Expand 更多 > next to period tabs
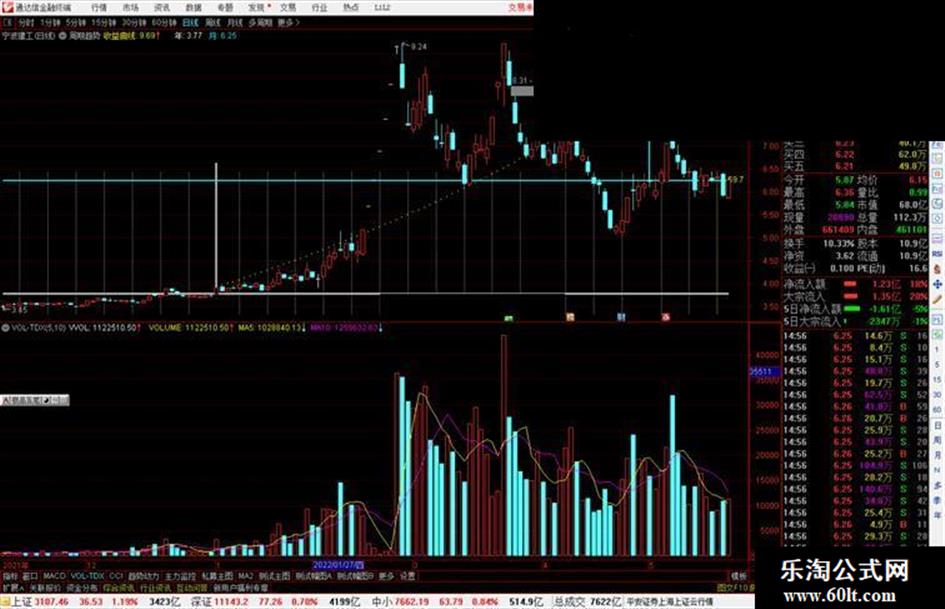Screen dimensions: 945x609 [289, 23]
